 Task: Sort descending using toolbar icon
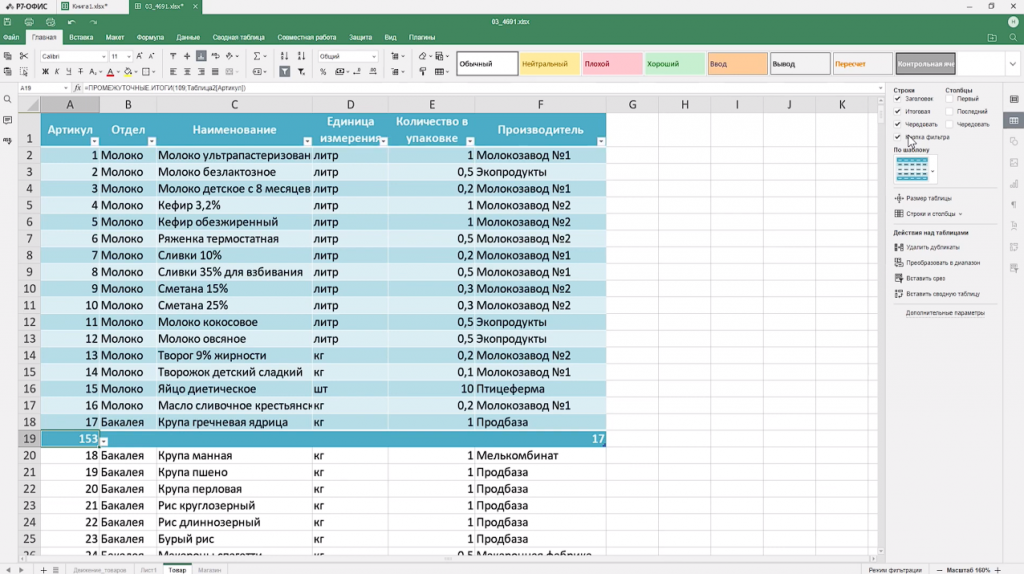click(x=301, y=56)
